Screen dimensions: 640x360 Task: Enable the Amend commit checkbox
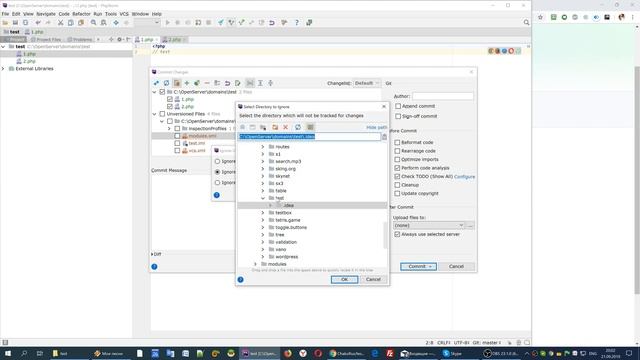(398, 106)
